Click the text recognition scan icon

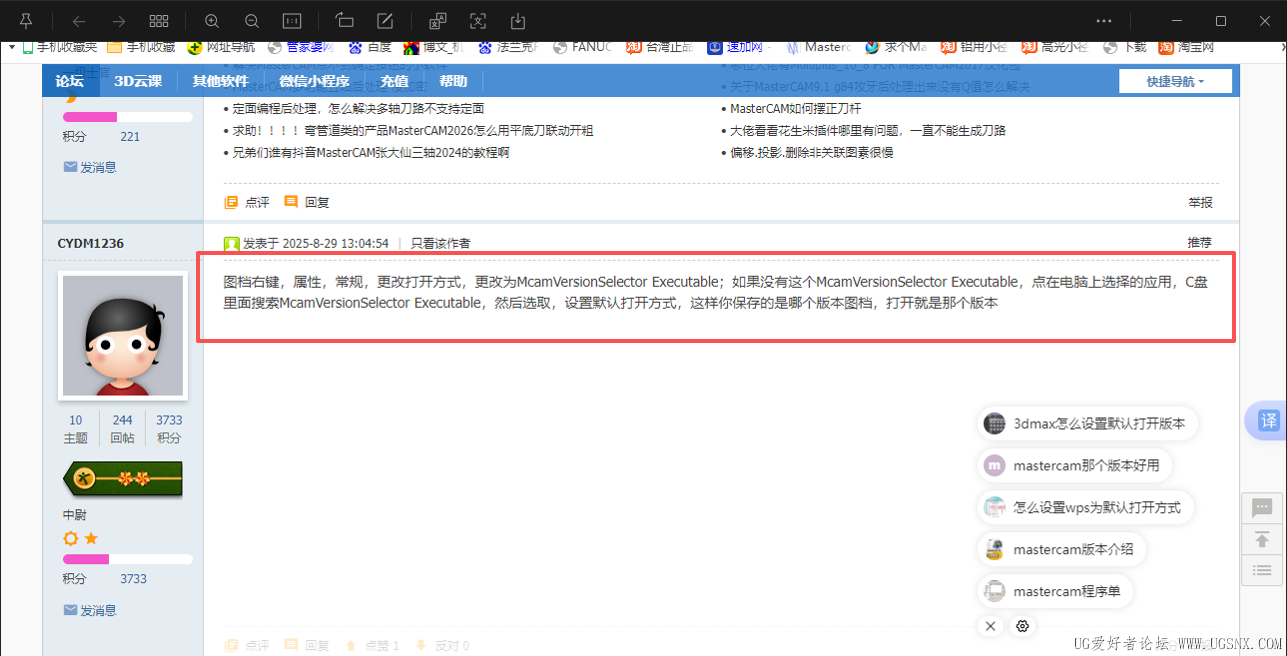click(x=478, y=20)
